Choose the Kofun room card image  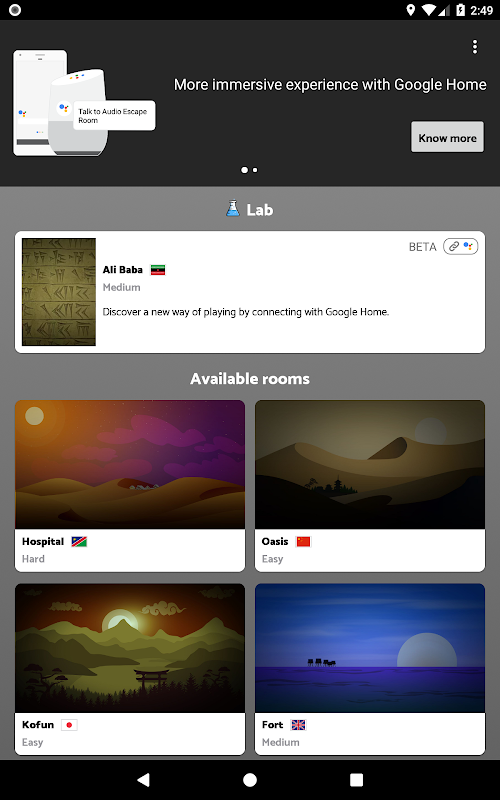[x=130, y=648]
